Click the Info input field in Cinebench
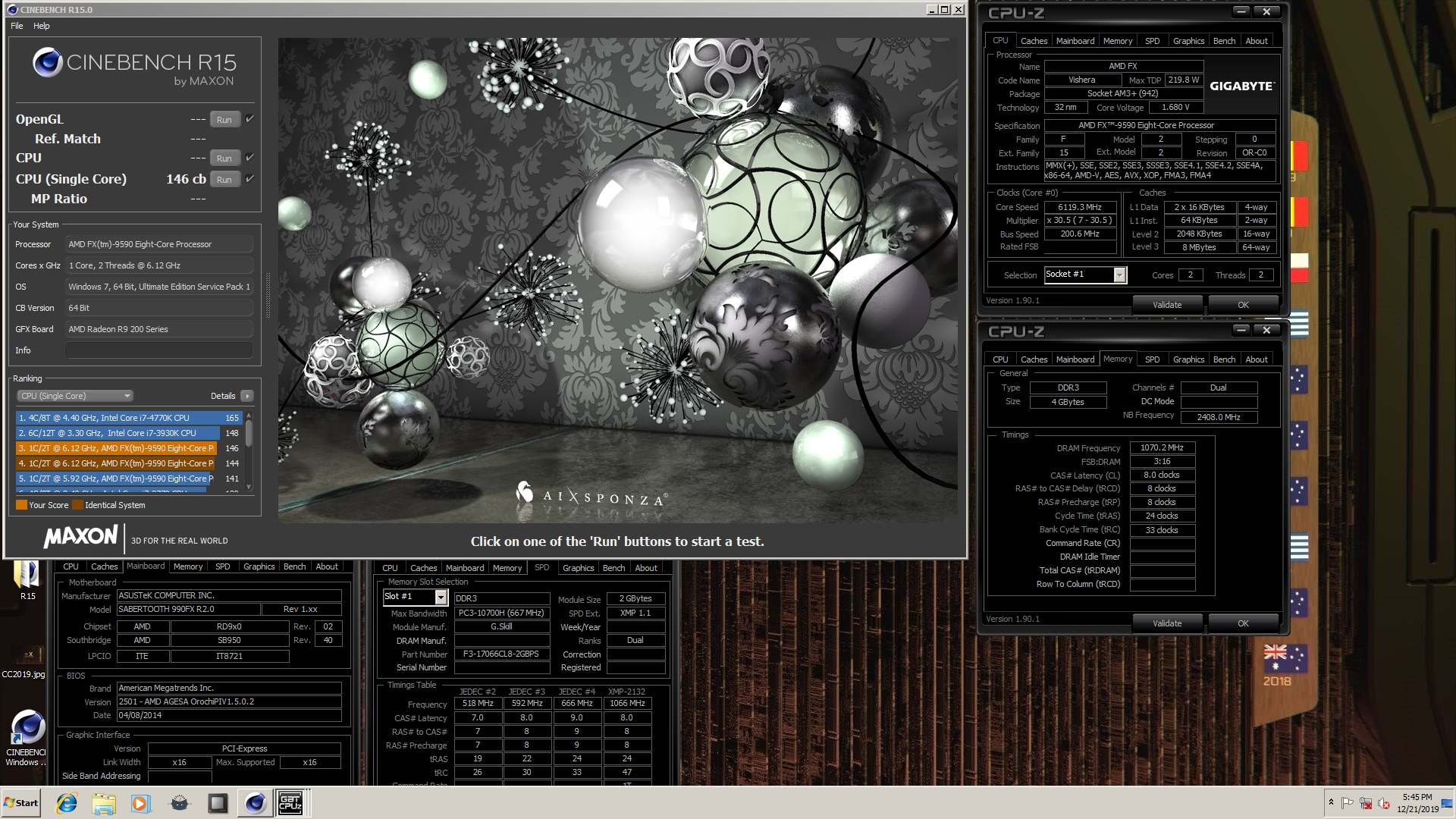Image resolution: width=1456 pixels, height=819 pixels. [x=159, y=350]
